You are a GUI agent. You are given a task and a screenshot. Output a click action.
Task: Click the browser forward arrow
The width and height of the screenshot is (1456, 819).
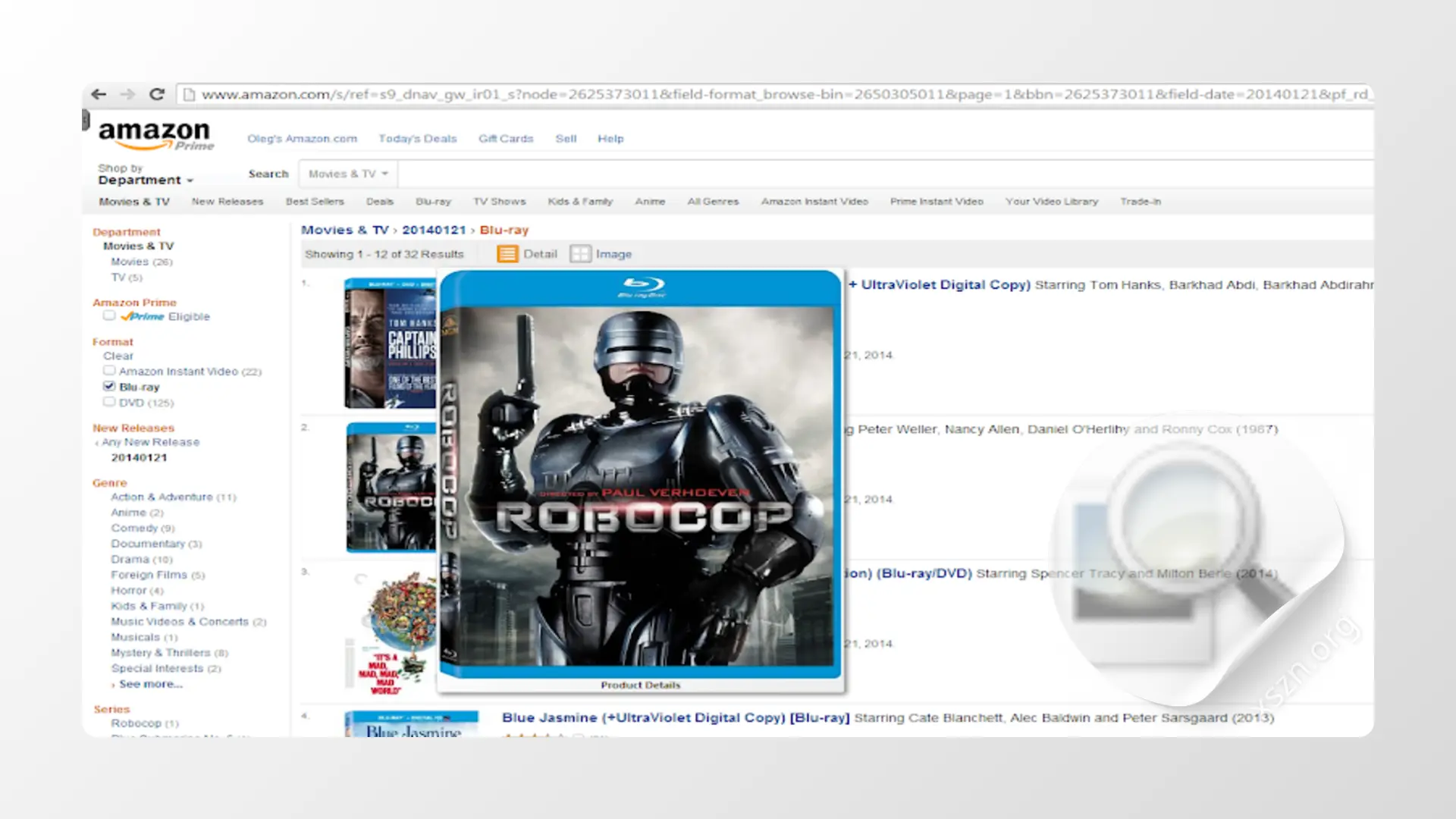[127, 94]
